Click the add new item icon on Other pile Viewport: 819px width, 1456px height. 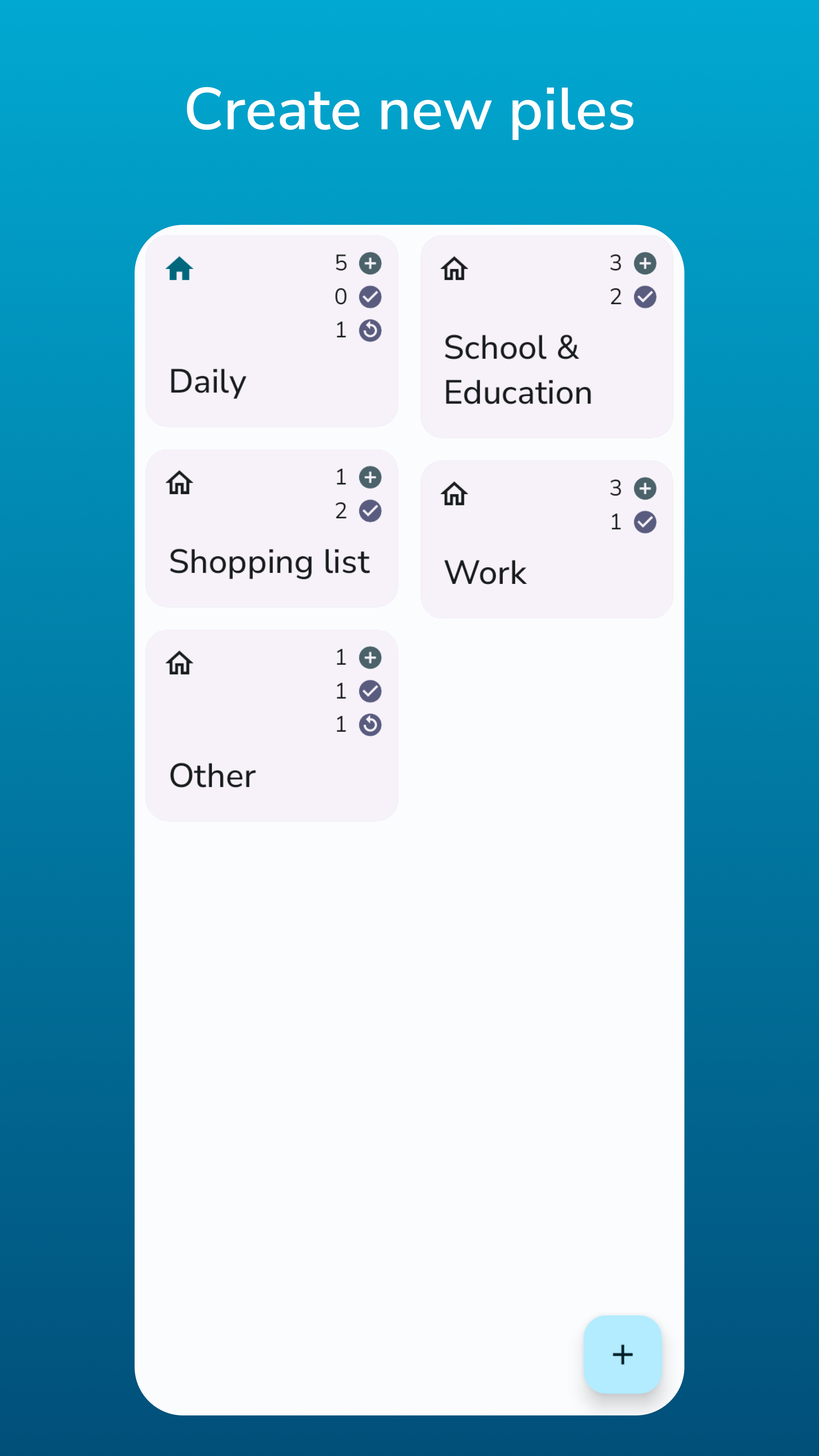[x=370, y=657]
